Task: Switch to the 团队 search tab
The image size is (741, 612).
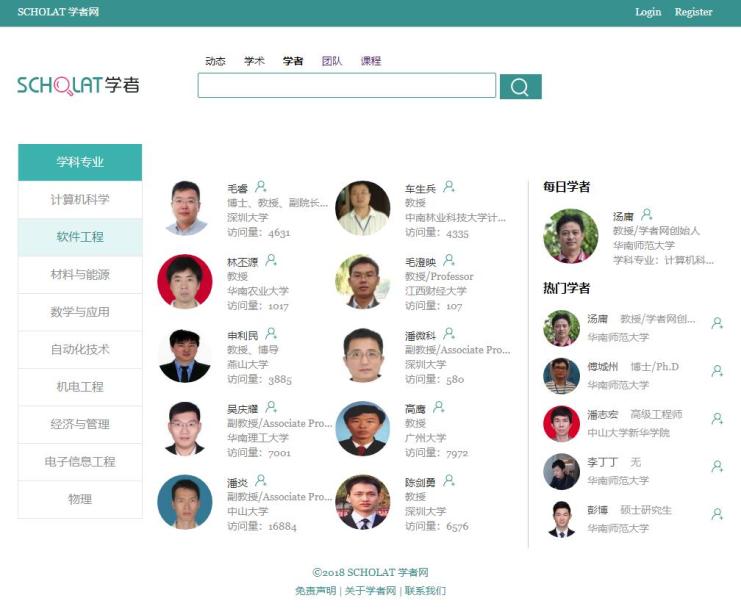Action: (x=332, y=61)
